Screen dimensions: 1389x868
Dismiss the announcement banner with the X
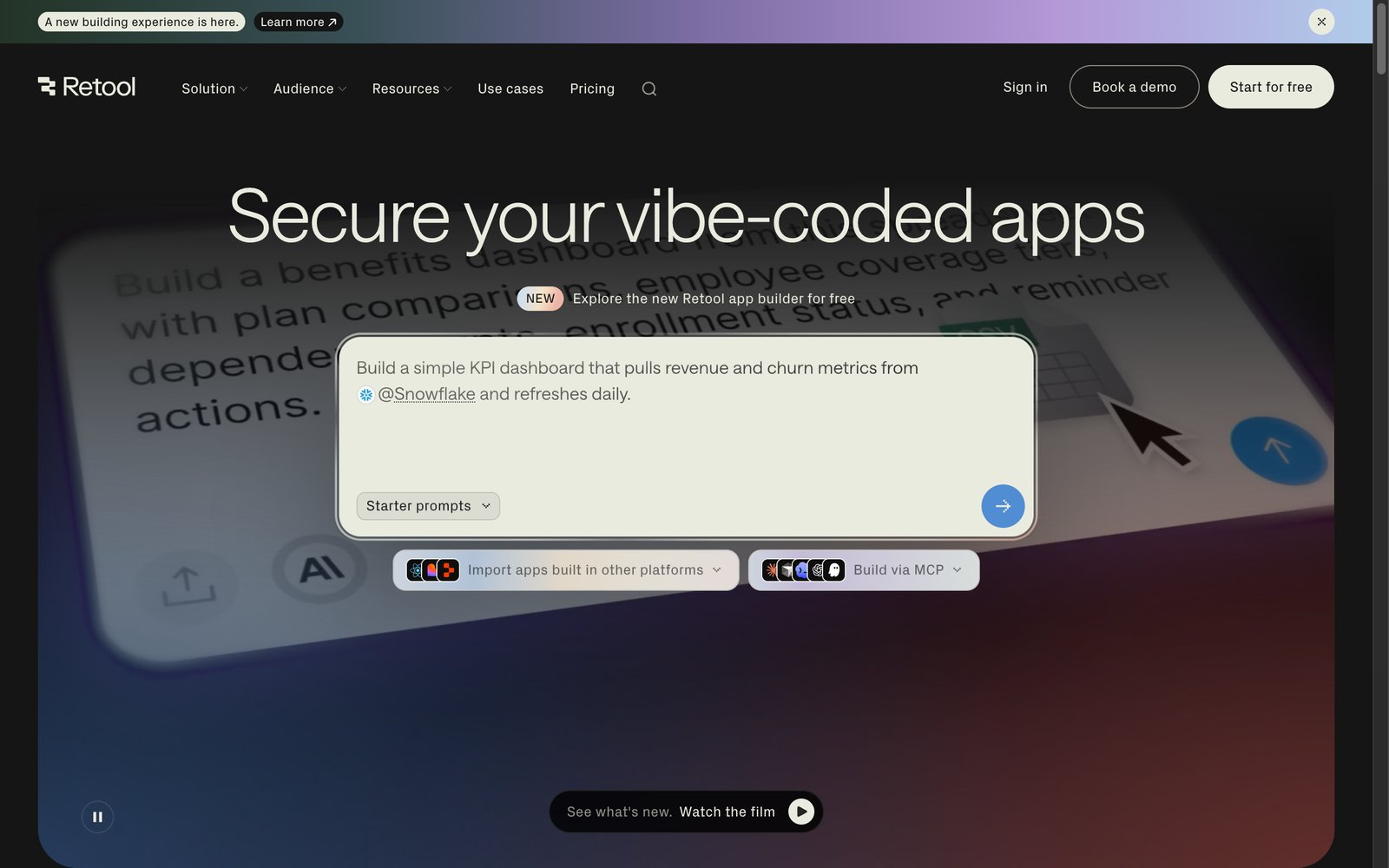(1321, 22)
